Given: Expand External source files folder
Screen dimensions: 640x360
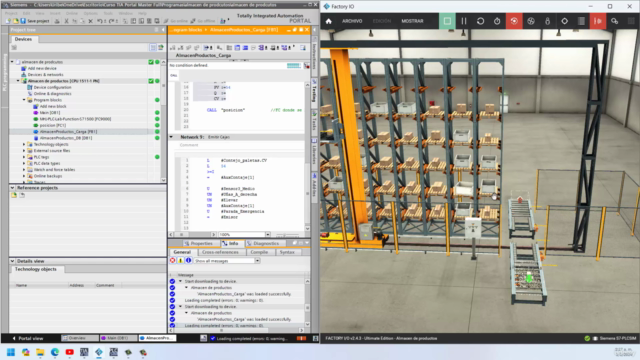Looking at the screenshot, I should [x=24, y=151].
